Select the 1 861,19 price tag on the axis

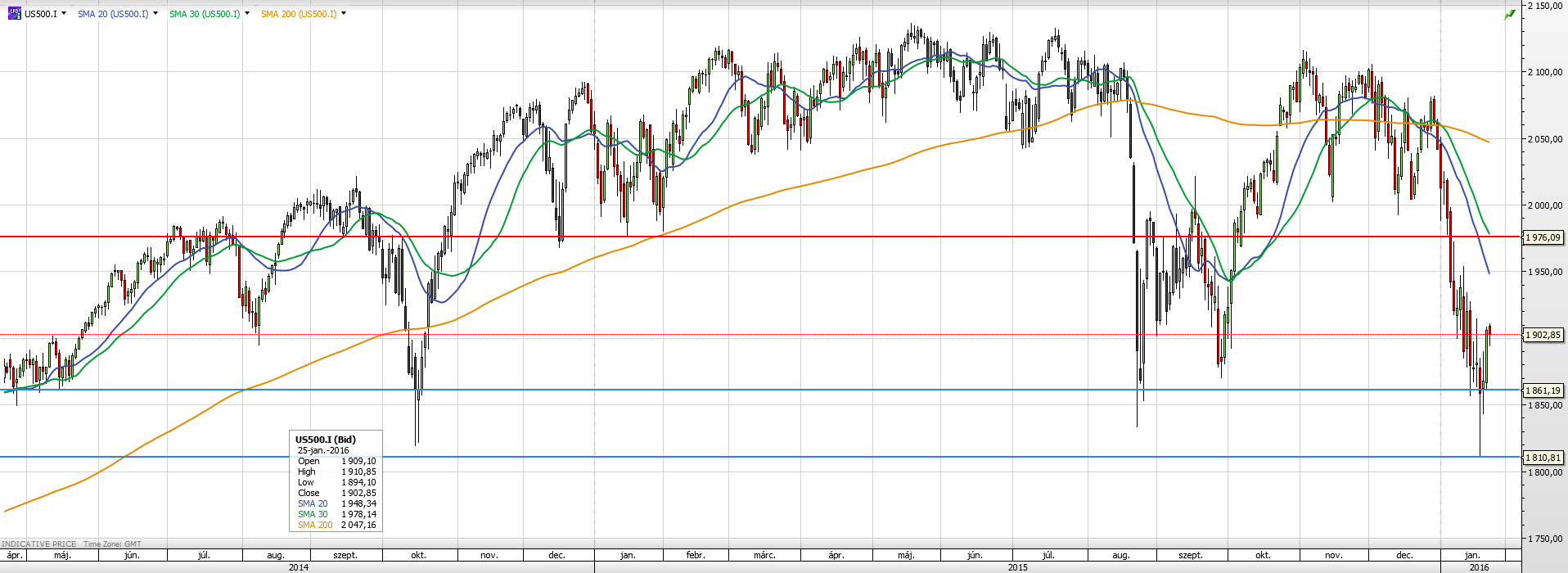coord(1543,390)
